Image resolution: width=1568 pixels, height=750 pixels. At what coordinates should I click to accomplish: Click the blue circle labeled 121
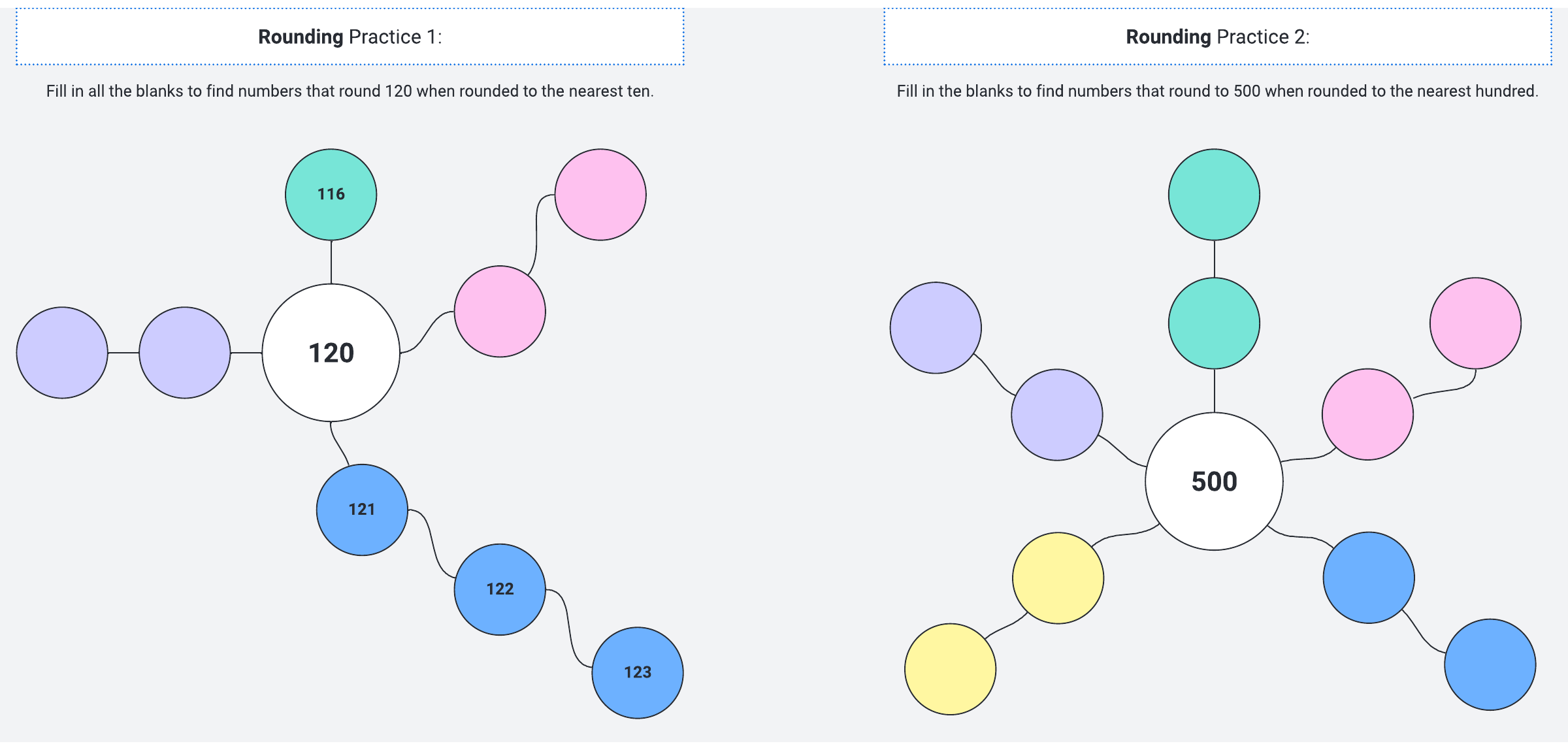[362, 510]
